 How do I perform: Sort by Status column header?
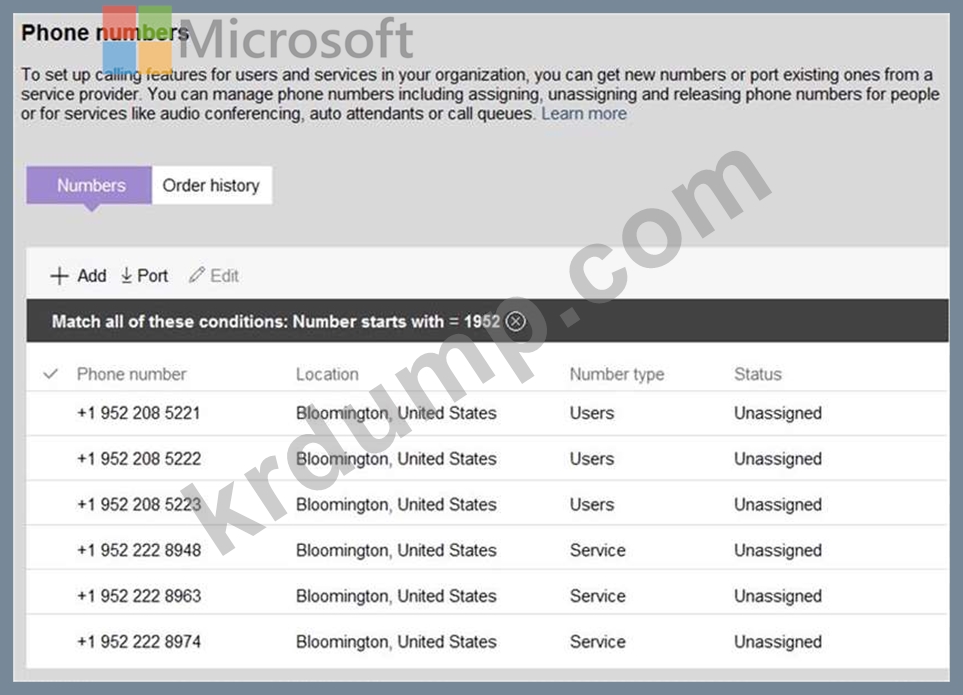(x=757, y=374)
